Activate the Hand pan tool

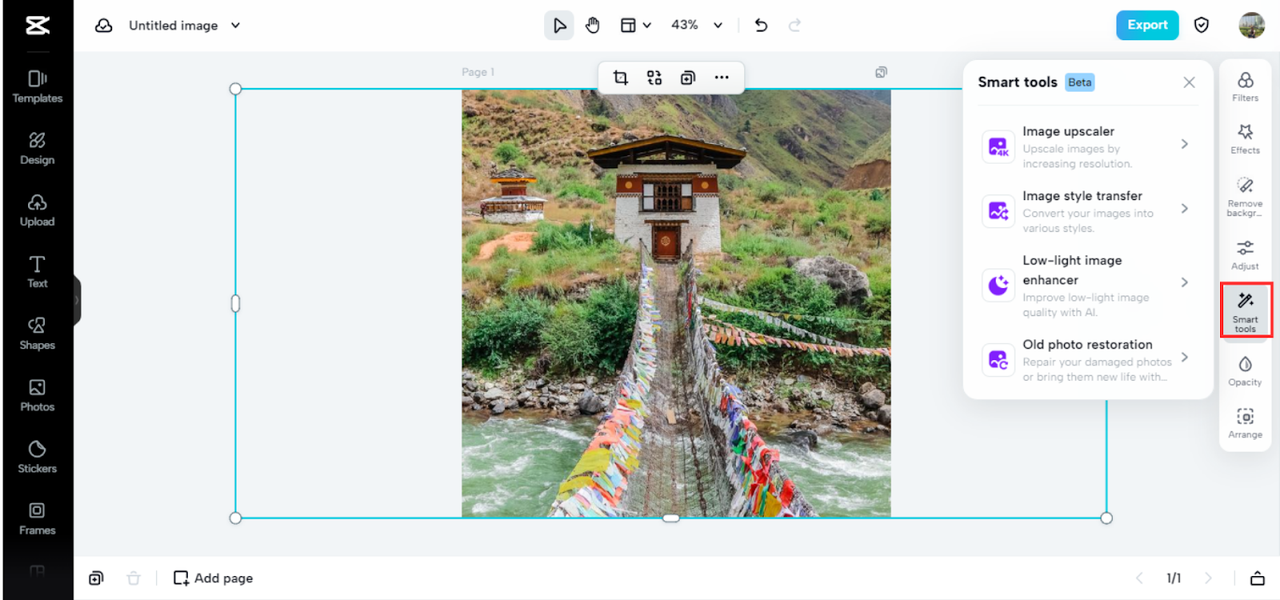[592, 25]
